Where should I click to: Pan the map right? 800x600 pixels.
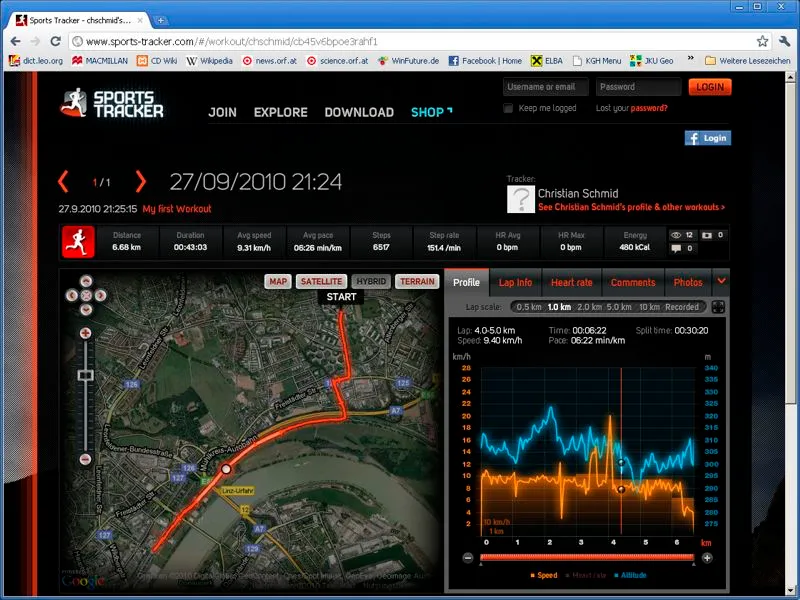point(101,295)
